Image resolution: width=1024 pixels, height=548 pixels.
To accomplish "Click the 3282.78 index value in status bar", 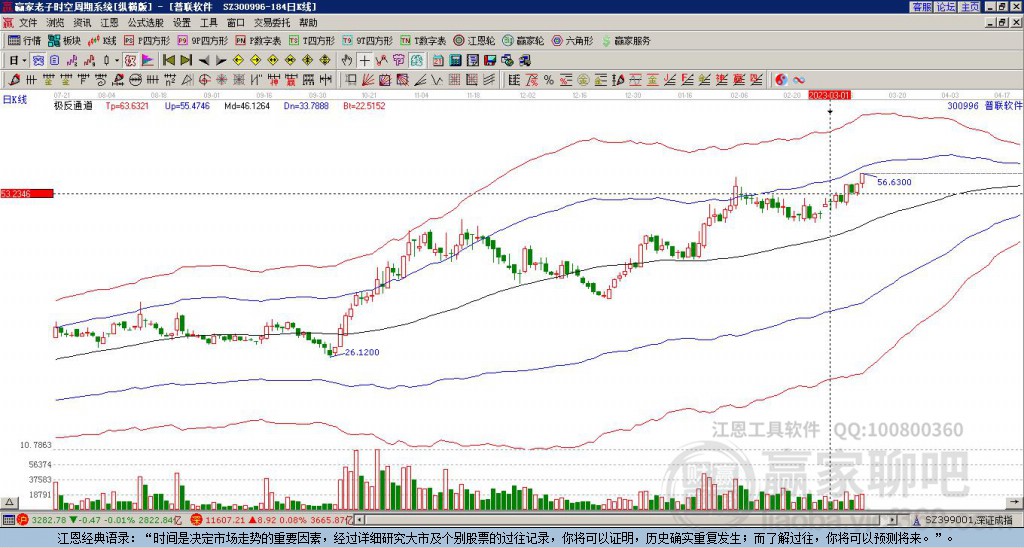I will [x=50, y=520].
